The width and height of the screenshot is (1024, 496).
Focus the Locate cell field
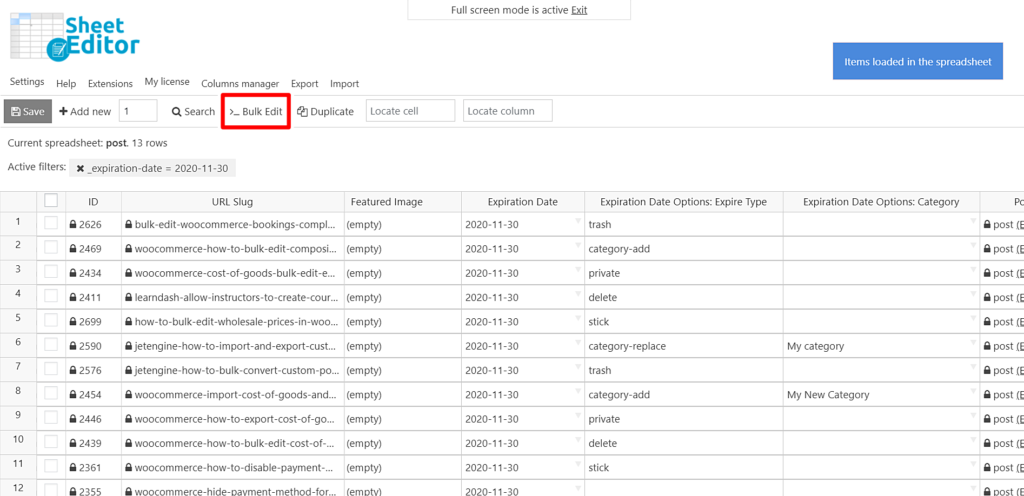click(410, 111)
